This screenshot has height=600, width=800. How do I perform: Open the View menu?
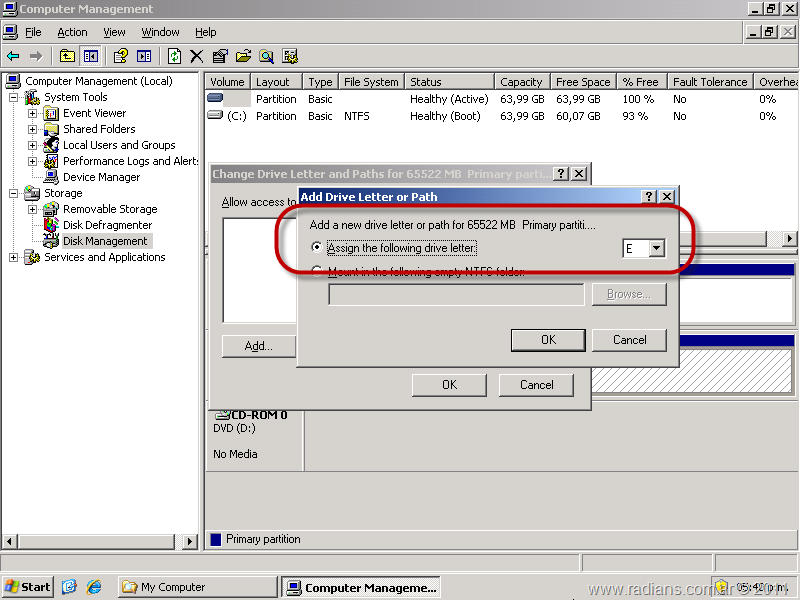click(x=114, y=32)
